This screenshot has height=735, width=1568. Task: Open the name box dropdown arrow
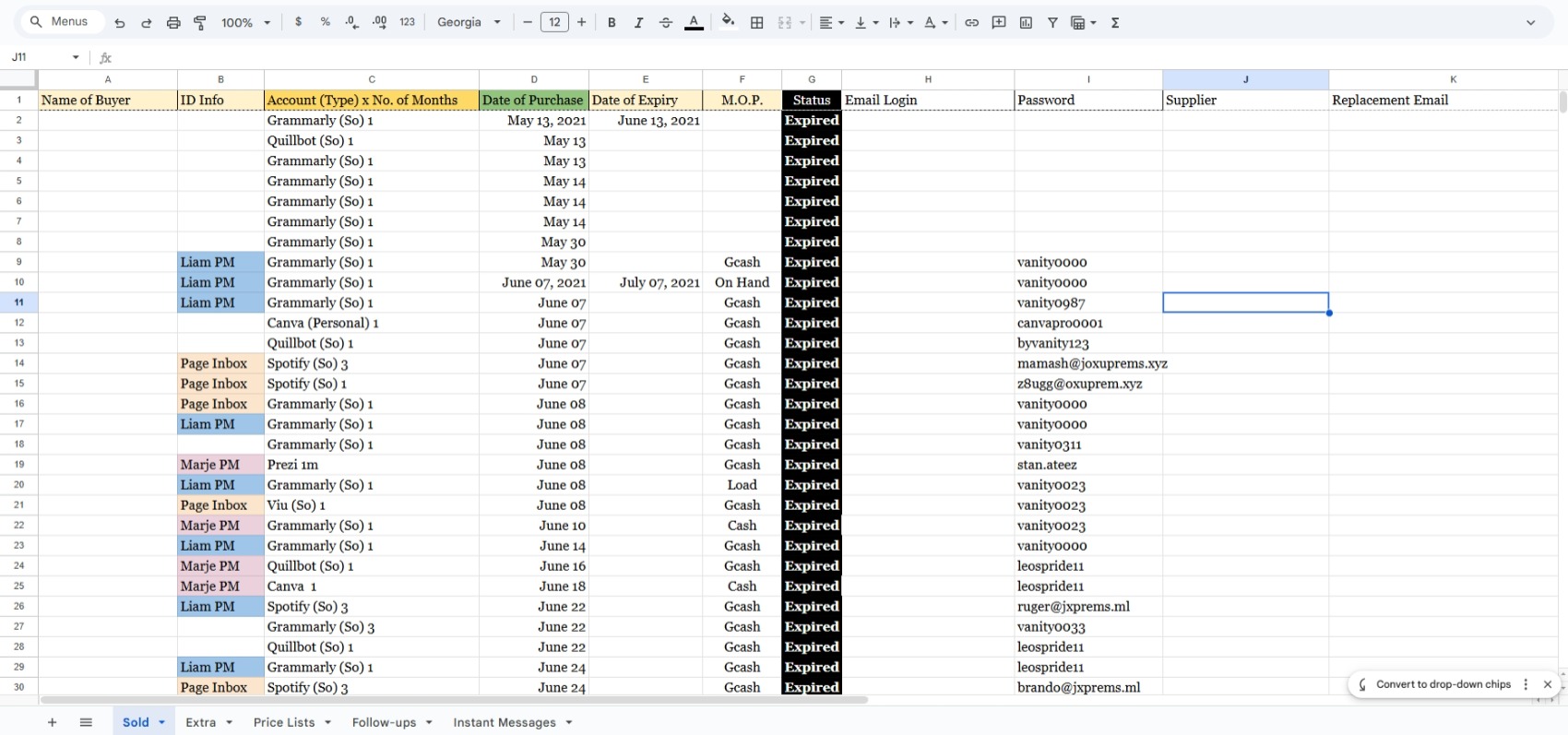(76, 57)
